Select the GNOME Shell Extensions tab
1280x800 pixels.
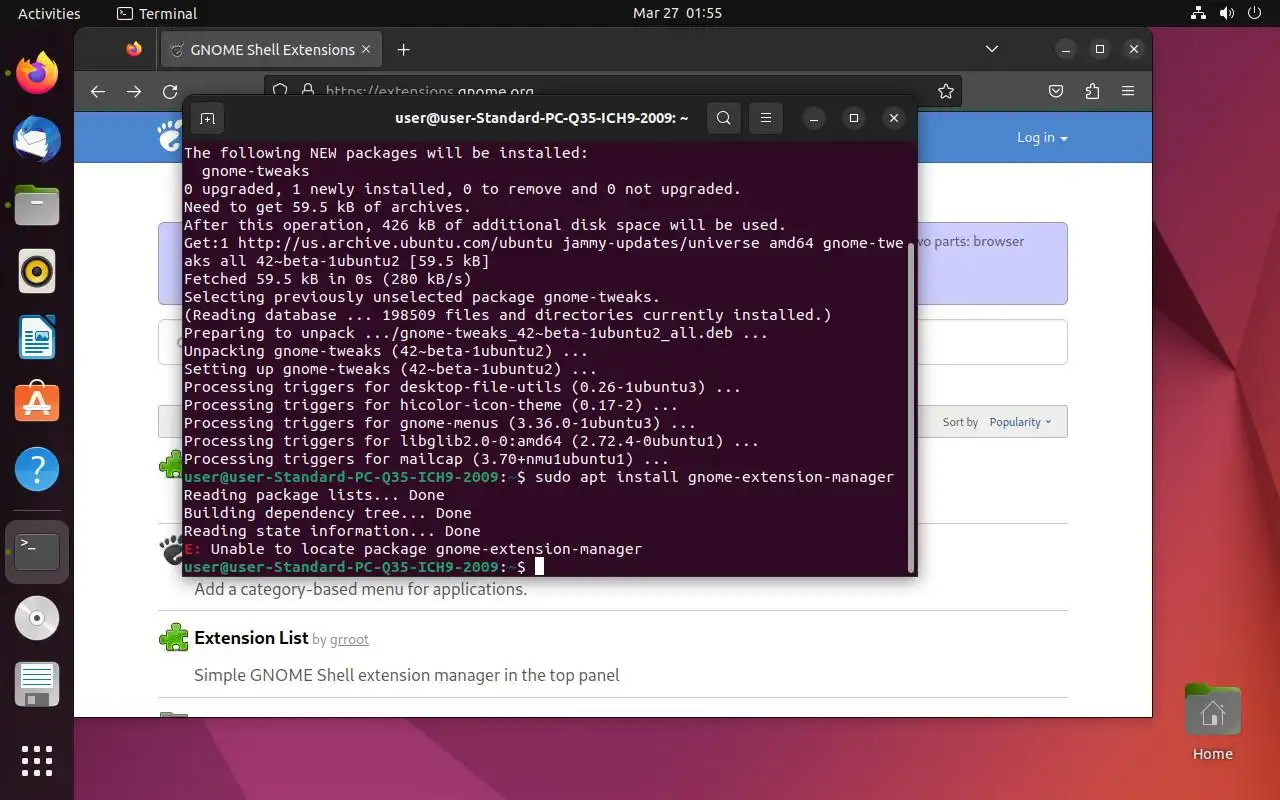click(x=270, y=49)
